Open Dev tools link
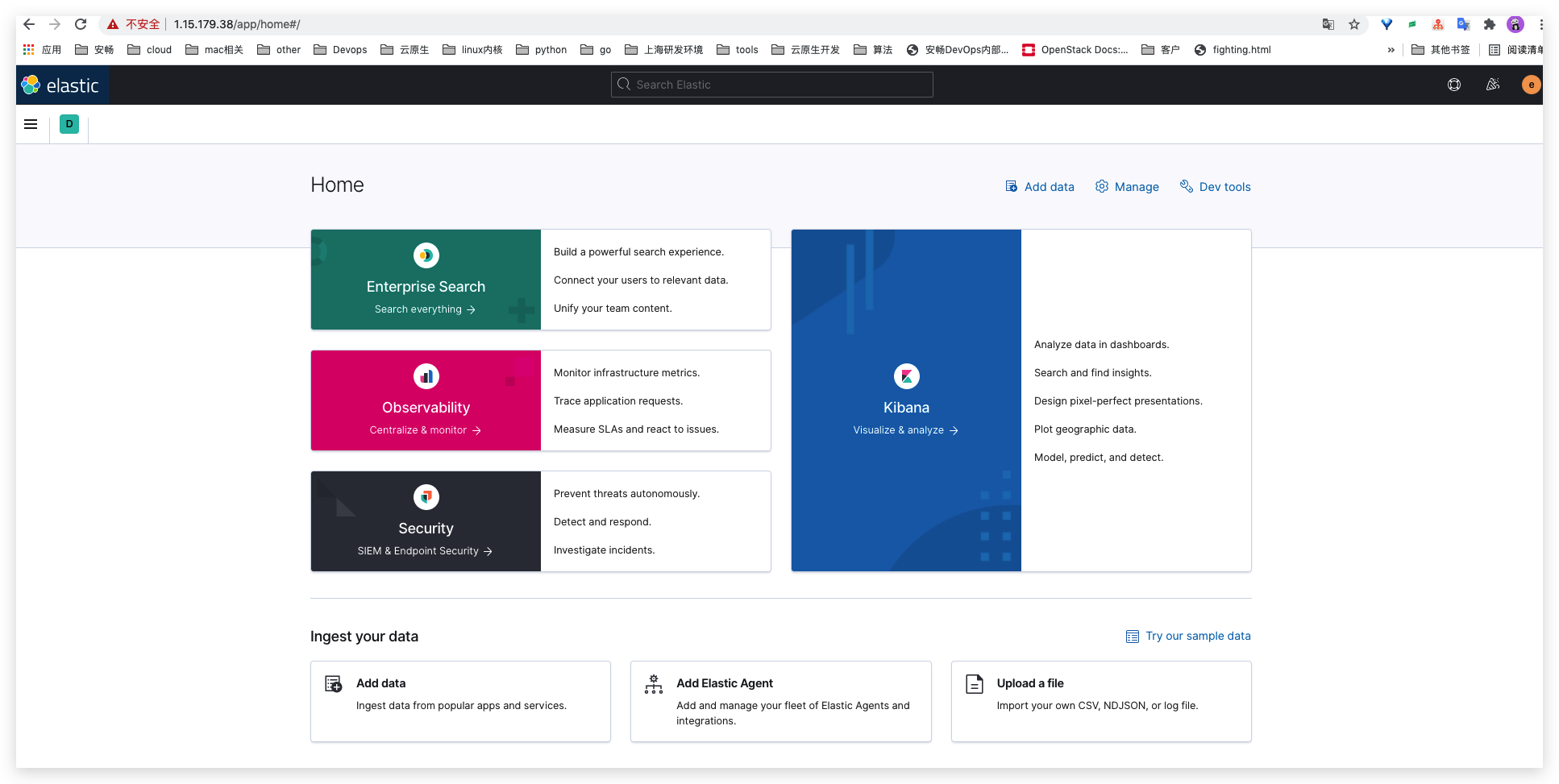Viewport: 1559px width, 784px height. 1216,187
